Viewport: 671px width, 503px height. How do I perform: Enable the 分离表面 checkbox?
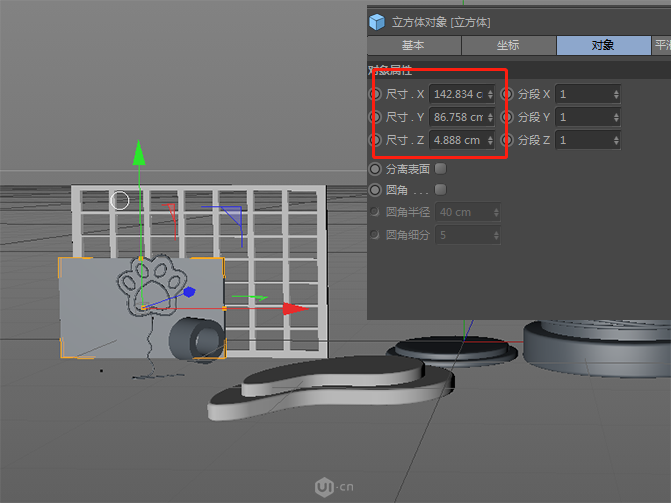440,169
